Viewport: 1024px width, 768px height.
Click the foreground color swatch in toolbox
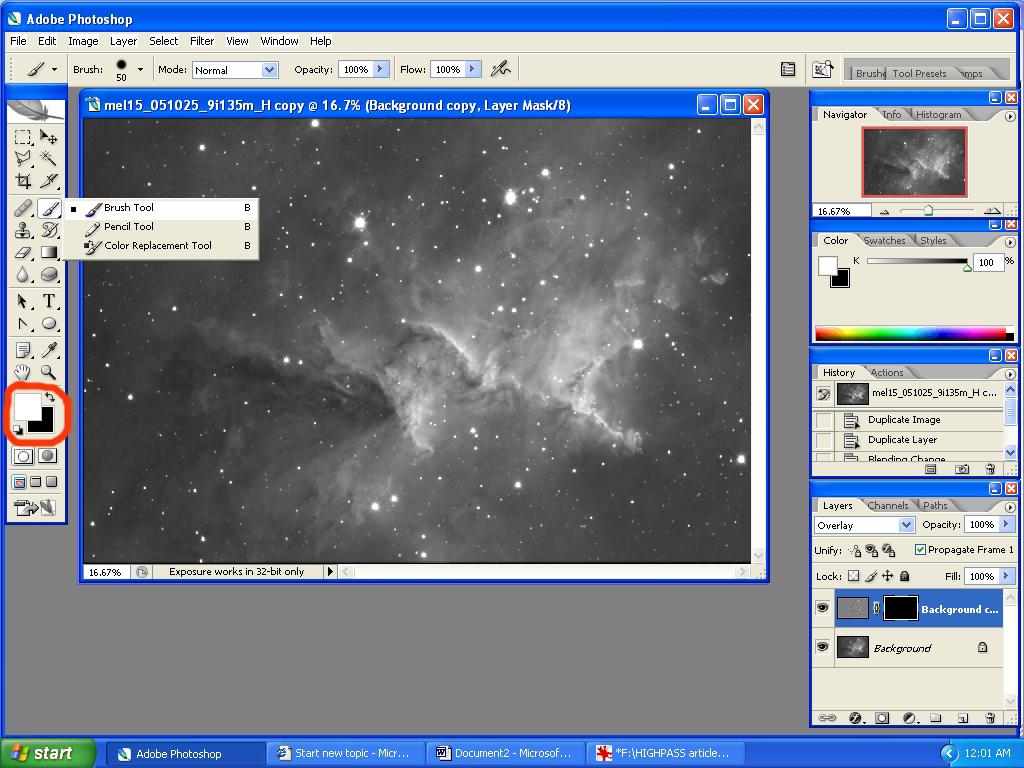point(27,406)
